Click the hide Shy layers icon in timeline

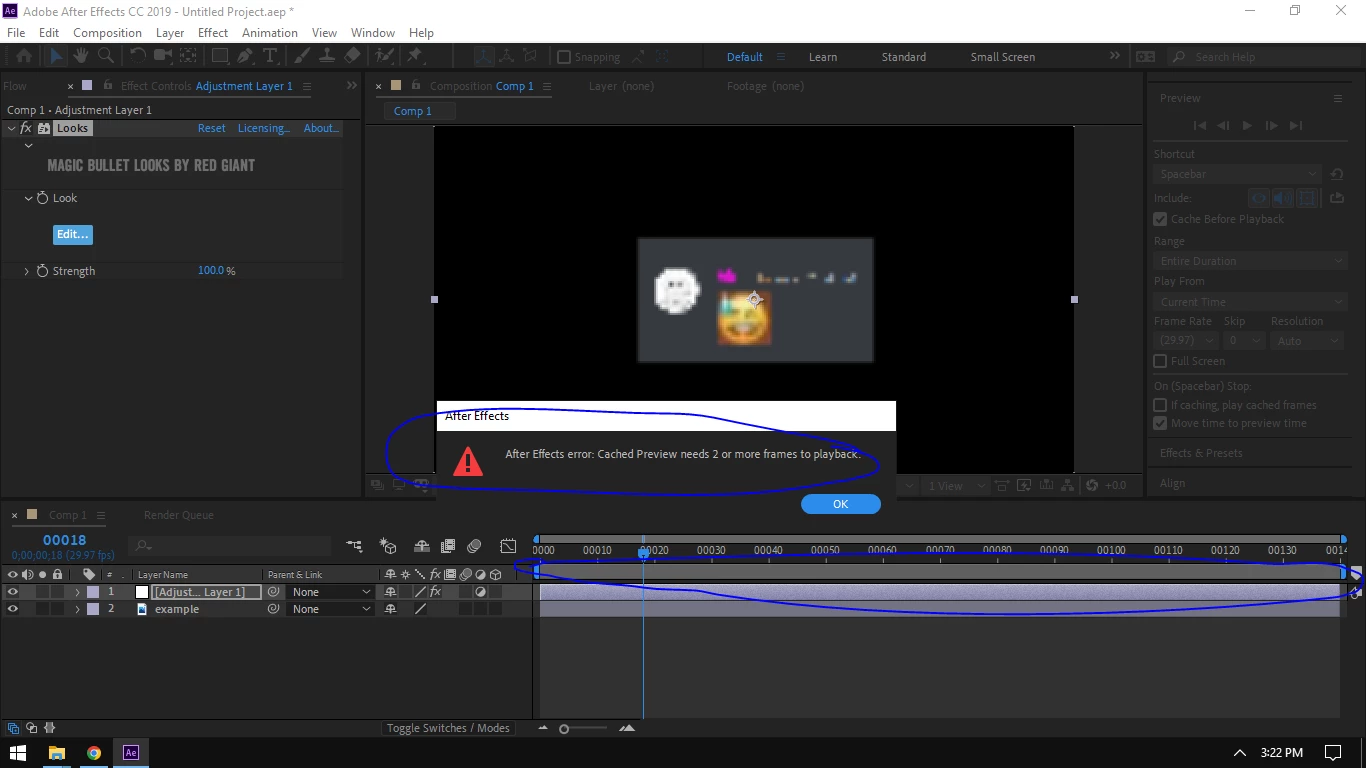[422, 546]
